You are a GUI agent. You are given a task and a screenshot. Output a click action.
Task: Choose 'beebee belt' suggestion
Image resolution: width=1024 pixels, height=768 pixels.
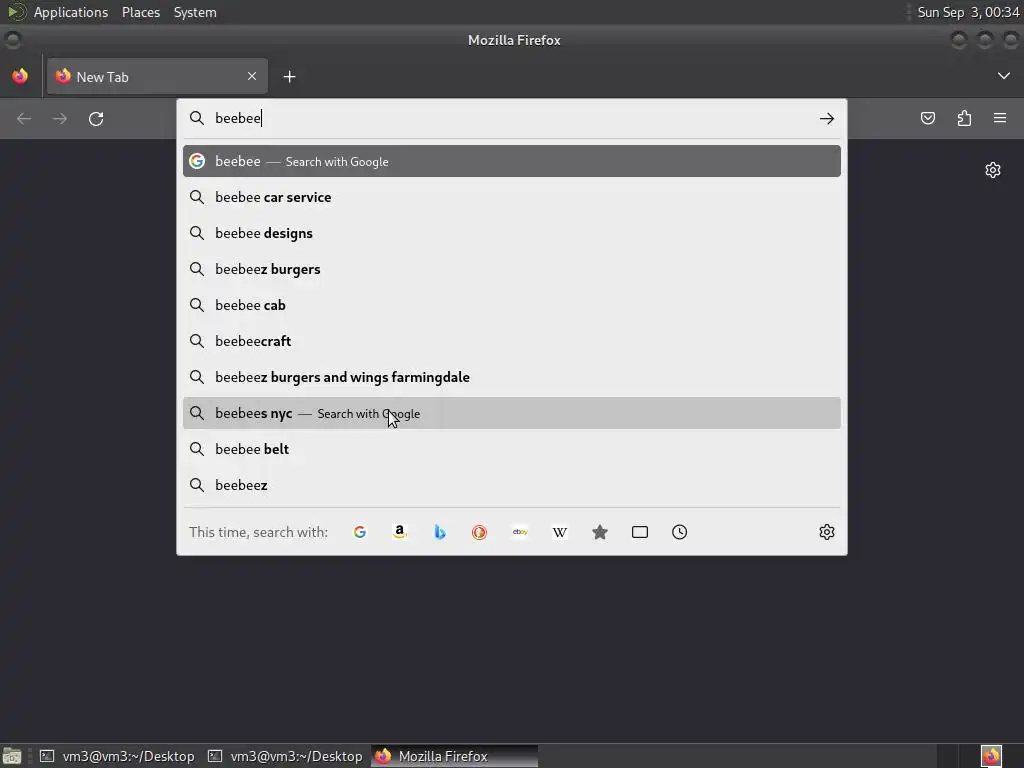point(512,449)
